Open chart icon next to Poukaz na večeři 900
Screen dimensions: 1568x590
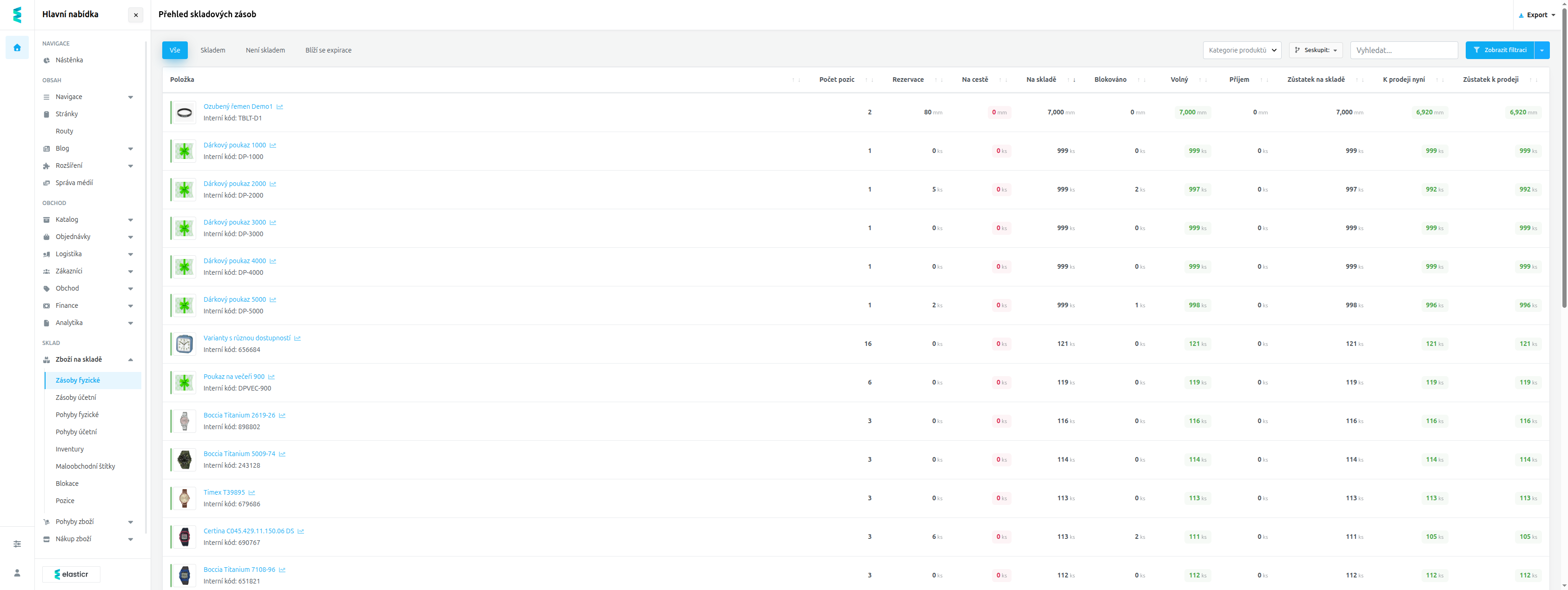[271, 377]
